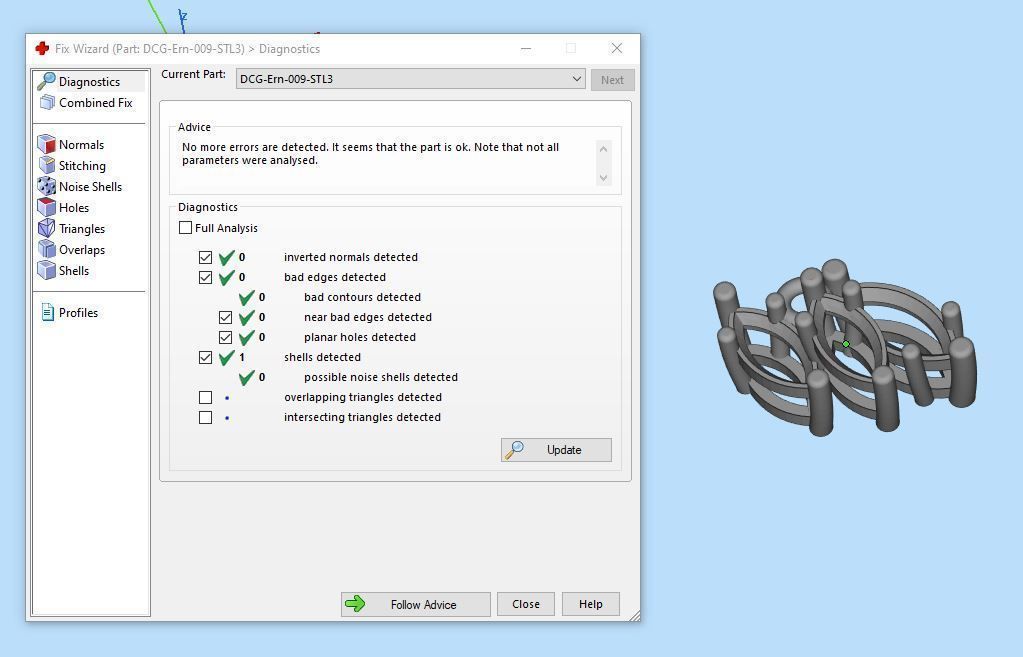Enable intersecting triangles detected checkbox
This screenshot has height=657, width=1023.
(x=206, y=418)
